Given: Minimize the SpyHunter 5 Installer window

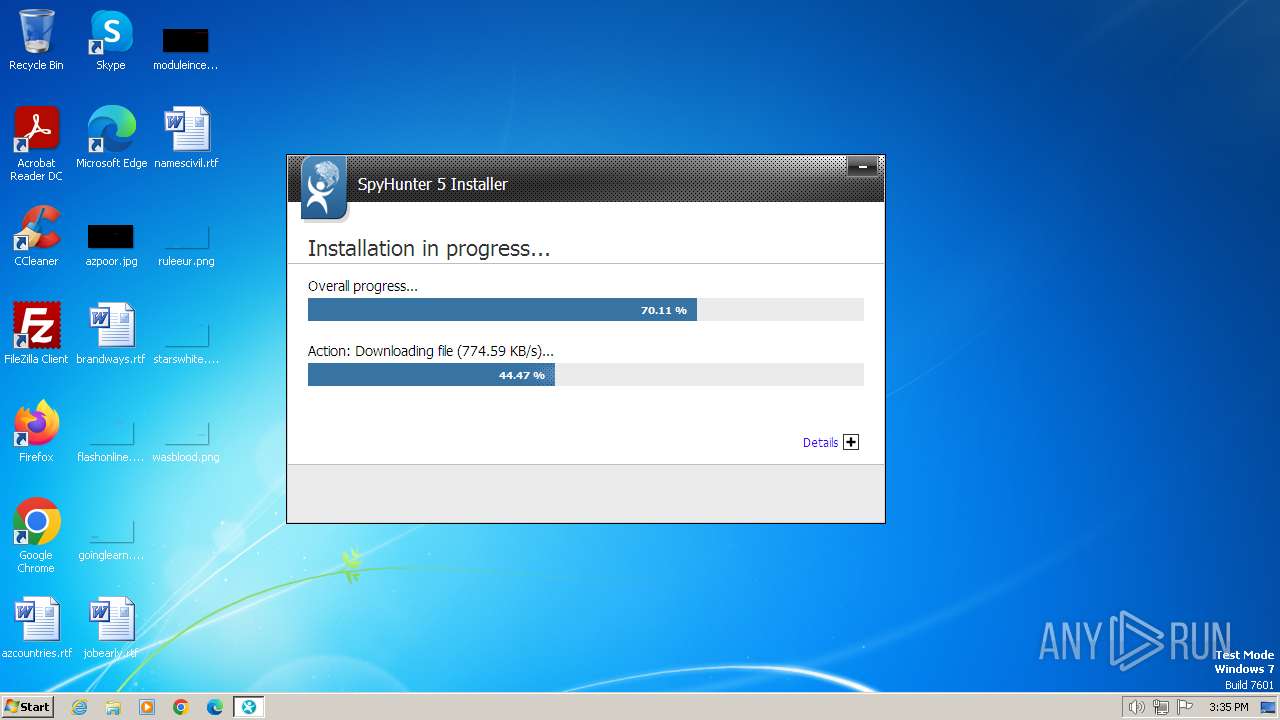Looking at the screenshot, I should (862, 167).
